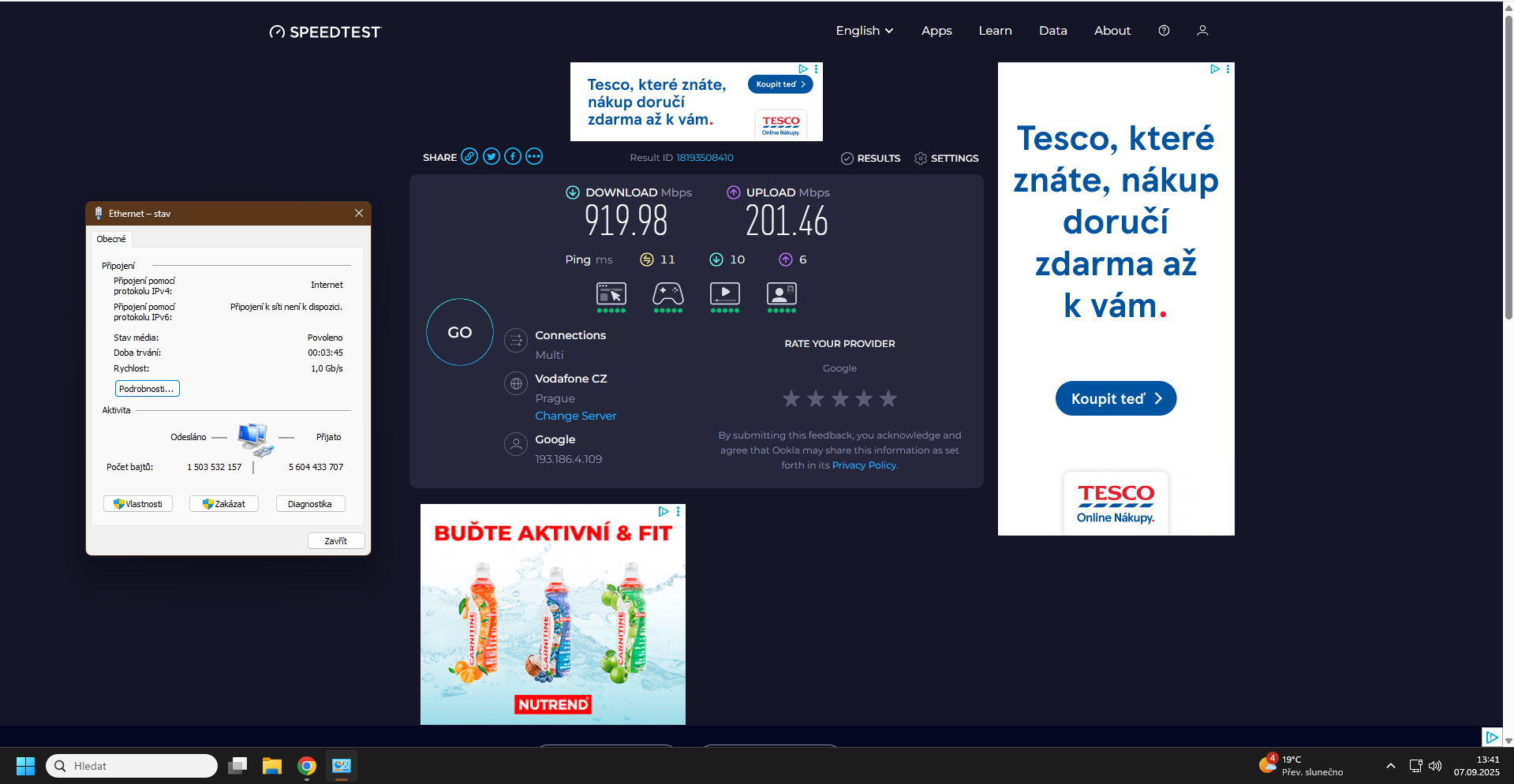Click Koupit teď in the top Tesco ad

tap(780, 84)
